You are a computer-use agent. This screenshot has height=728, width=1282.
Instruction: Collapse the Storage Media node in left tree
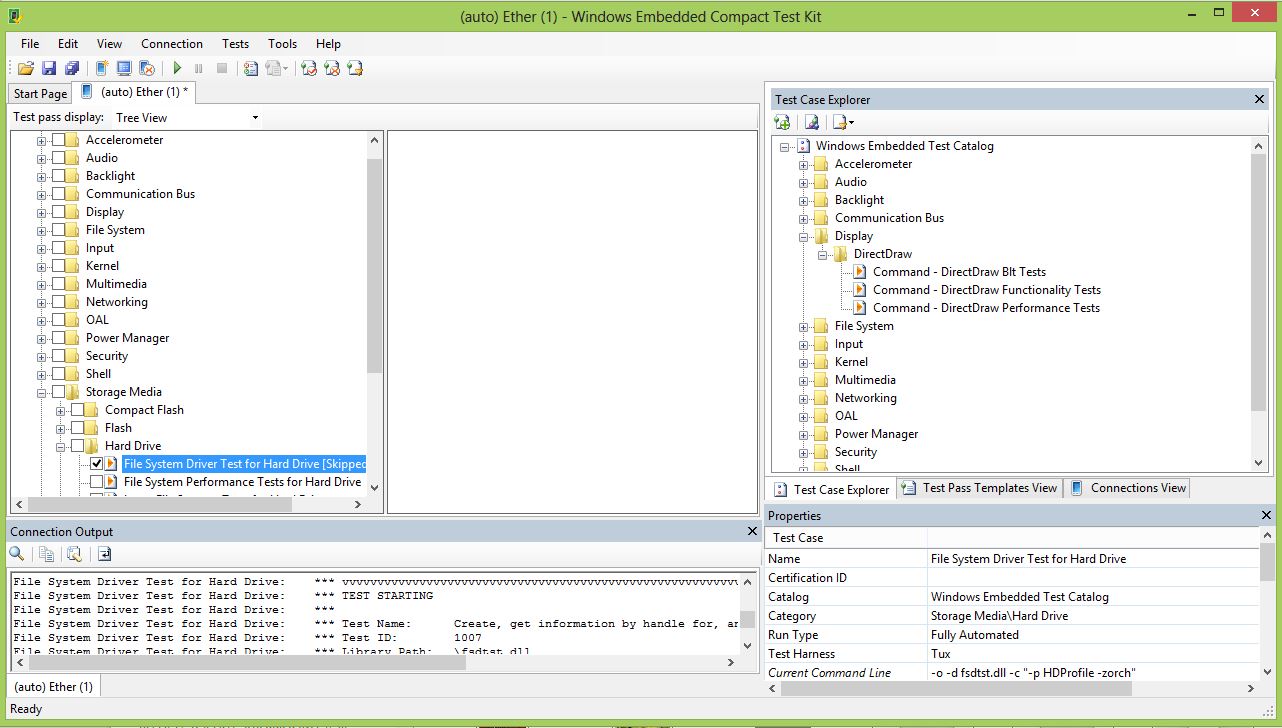pyautogui.click(x=42, y=392)
